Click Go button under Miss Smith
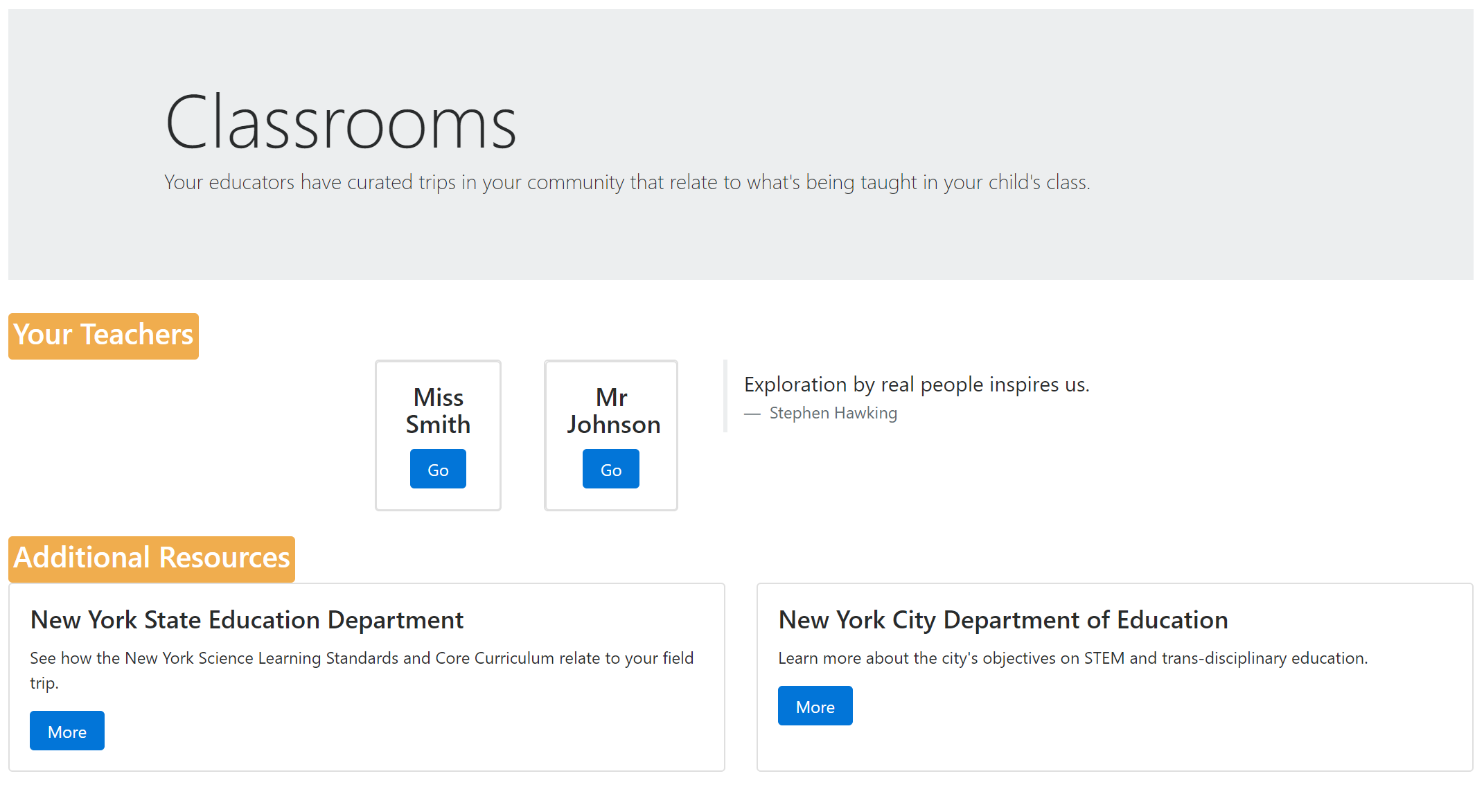Screen dimensions: 1484x812 [x=438, y=469]
